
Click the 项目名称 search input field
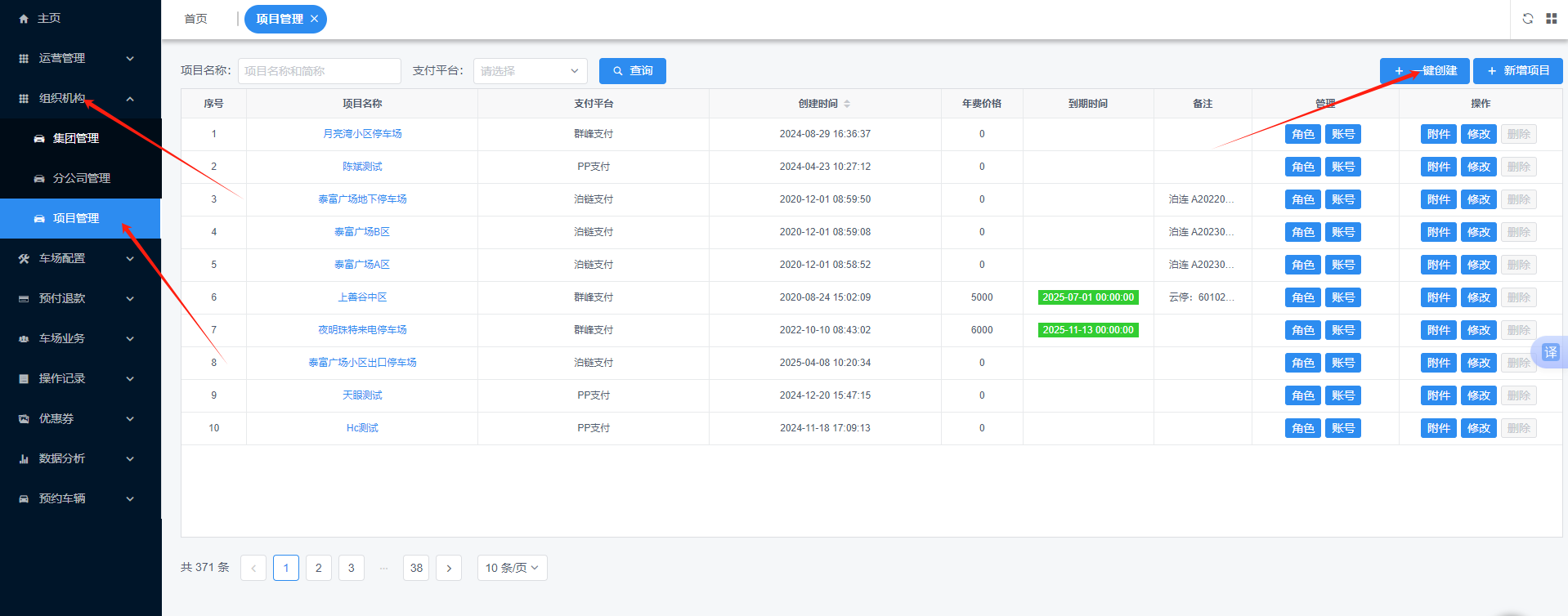[x=320, y=71]
